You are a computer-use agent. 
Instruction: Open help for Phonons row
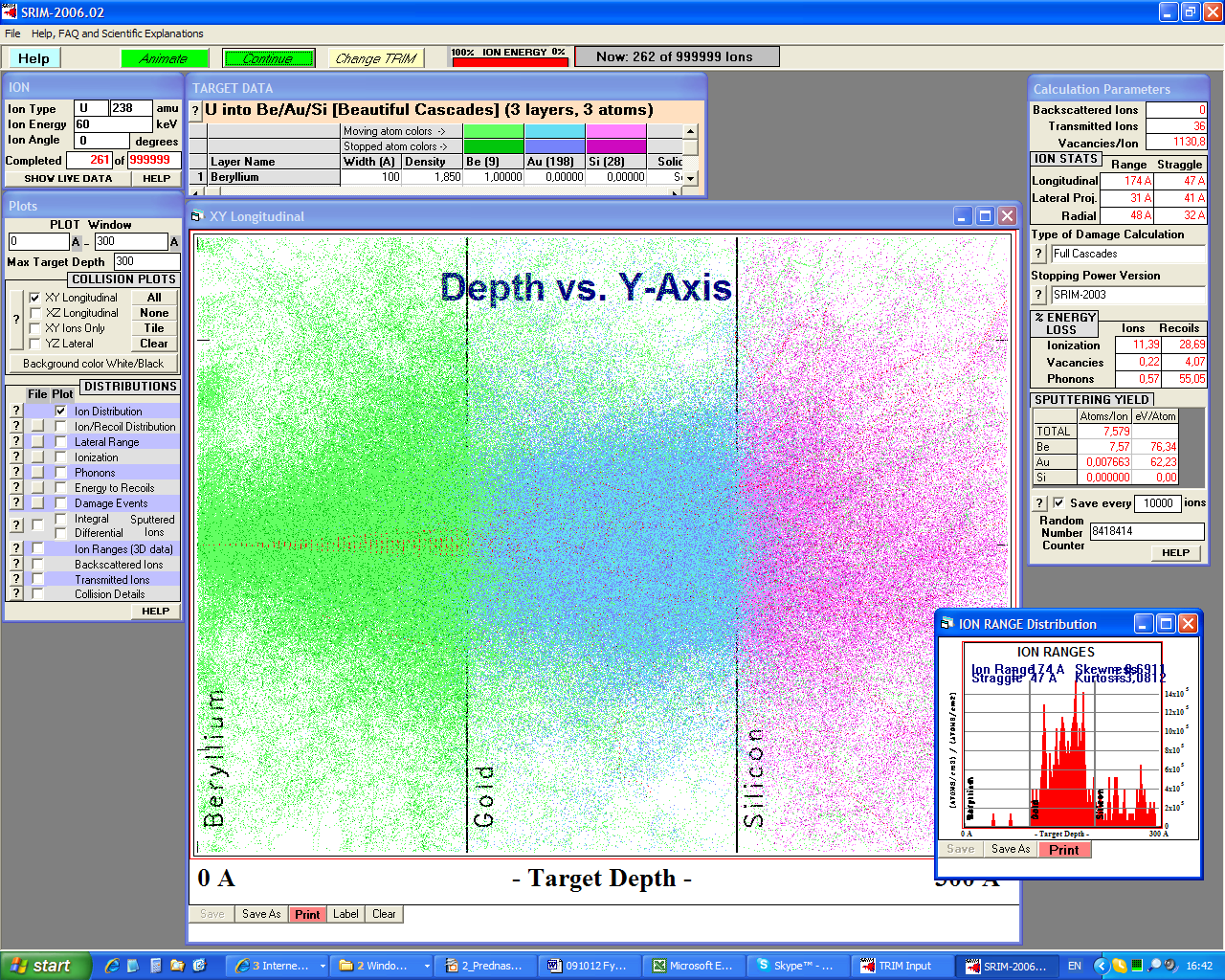(x=15, y=472)
